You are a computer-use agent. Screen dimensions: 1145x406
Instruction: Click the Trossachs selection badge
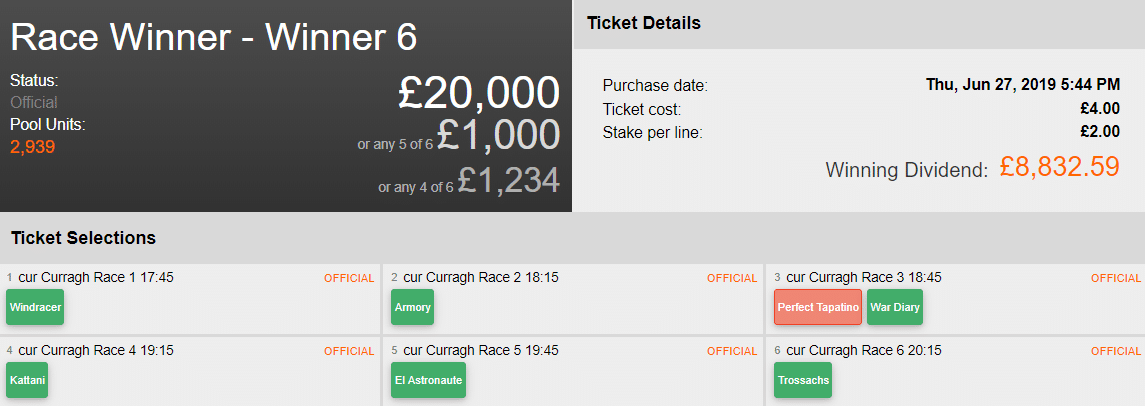click(803, 381)
